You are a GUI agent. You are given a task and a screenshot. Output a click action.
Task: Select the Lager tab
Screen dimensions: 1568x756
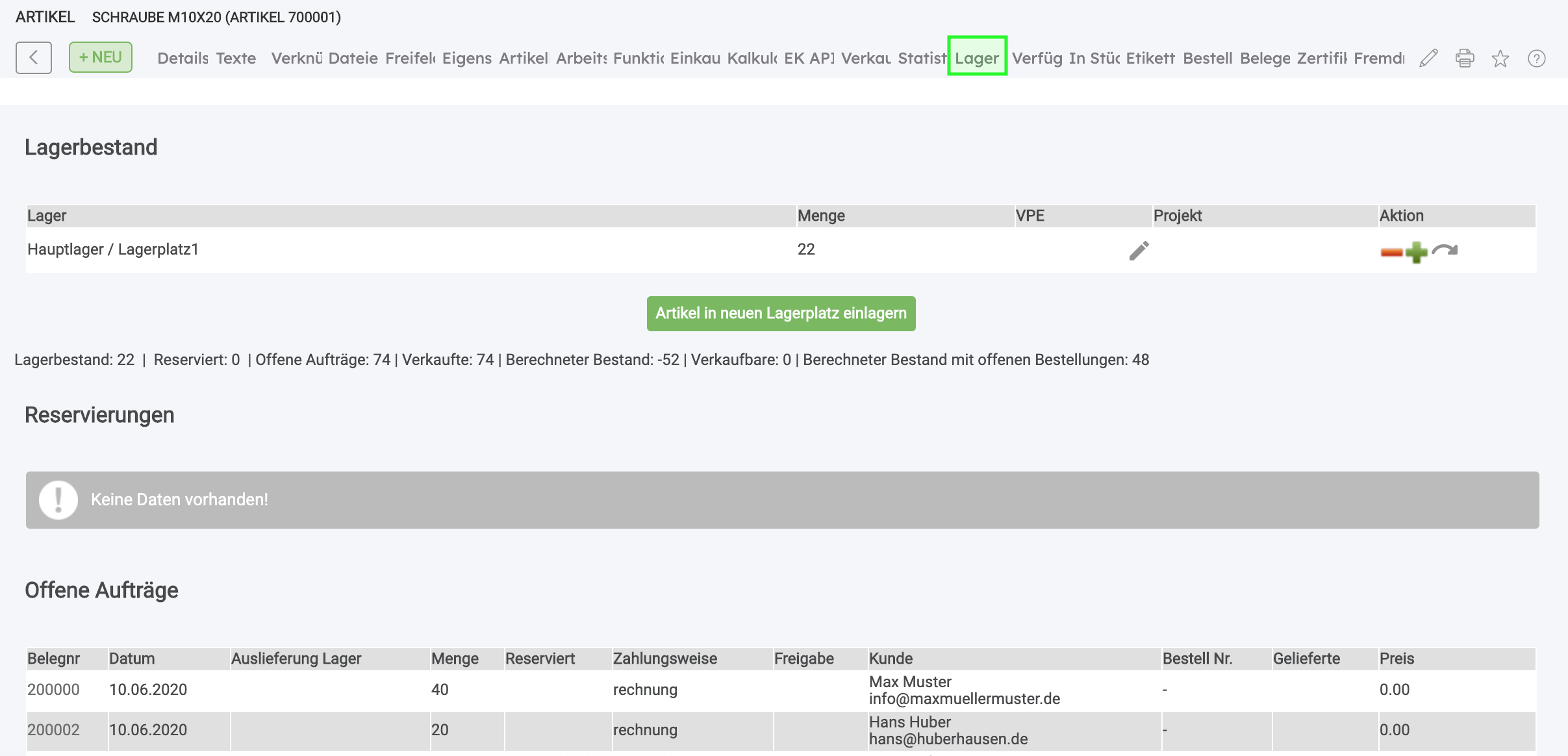click(977, 58)
